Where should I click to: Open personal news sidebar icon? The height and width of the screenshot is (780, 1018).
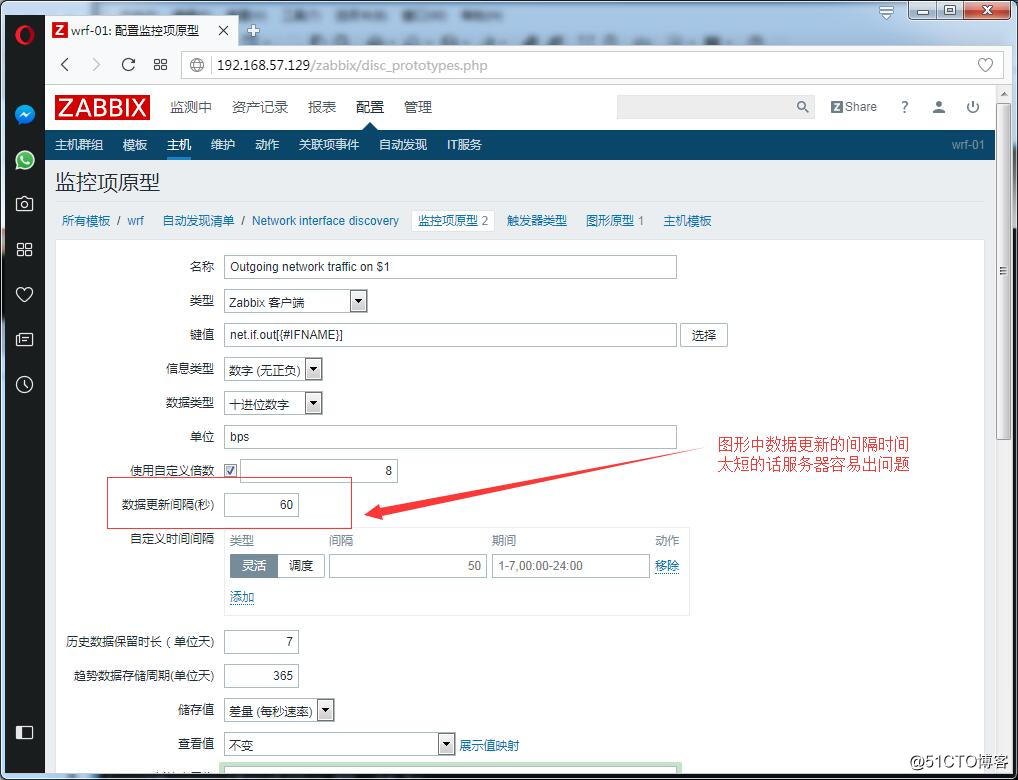coord(25,340)
